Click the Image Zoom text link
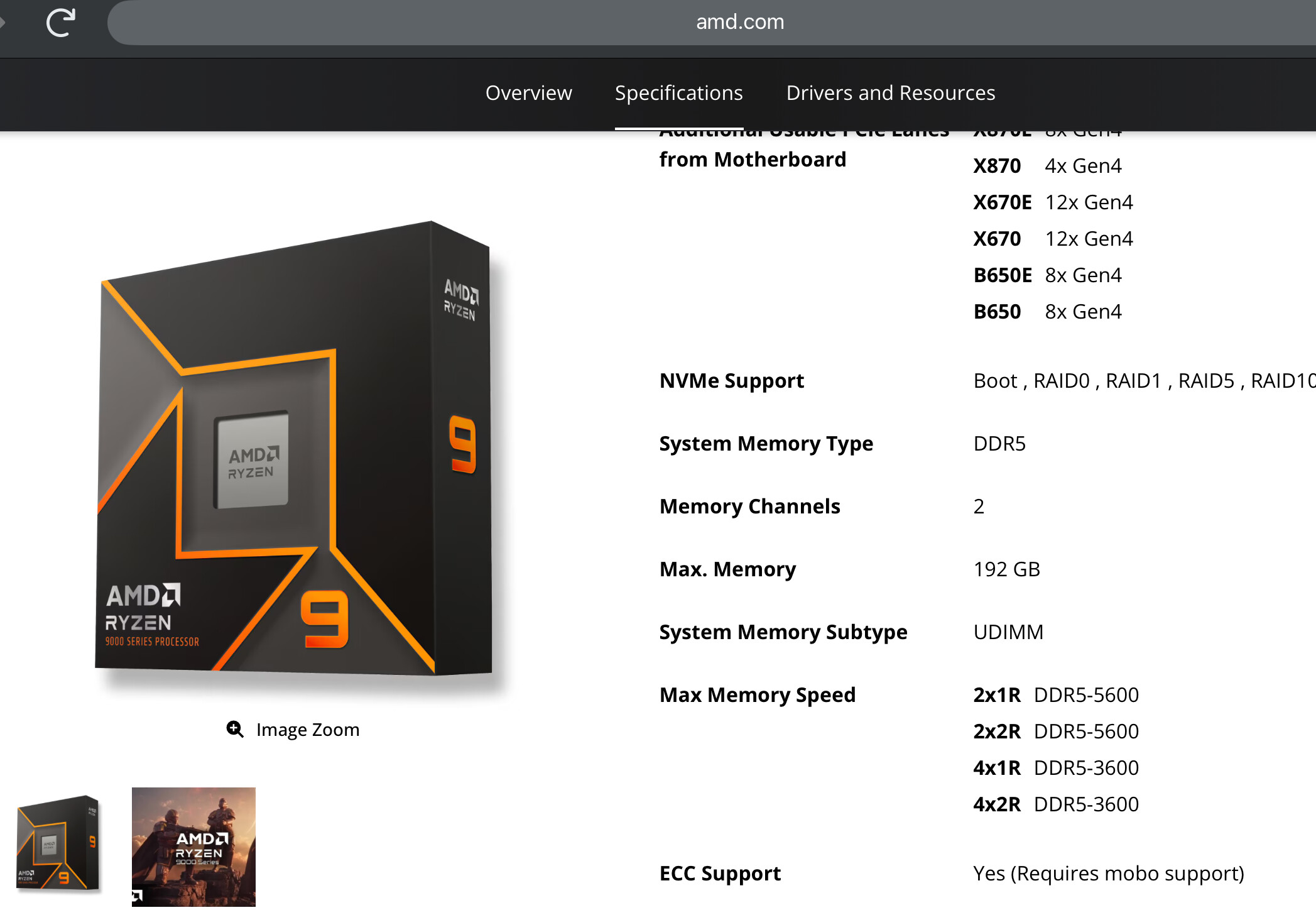The height and width of the screenshot is (915, 1316). click(x=307, y=730)
